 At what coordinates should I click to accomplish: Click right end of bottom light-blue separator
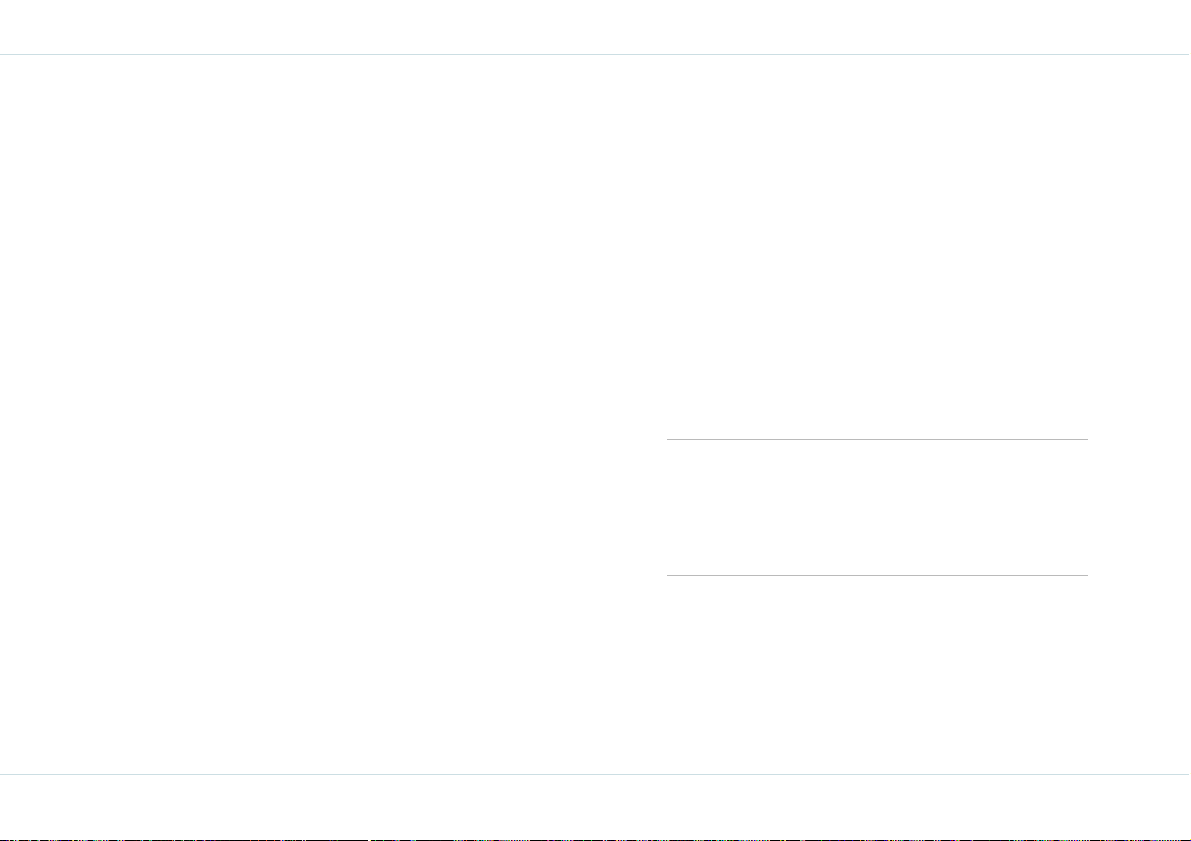tap(1186, 774)
